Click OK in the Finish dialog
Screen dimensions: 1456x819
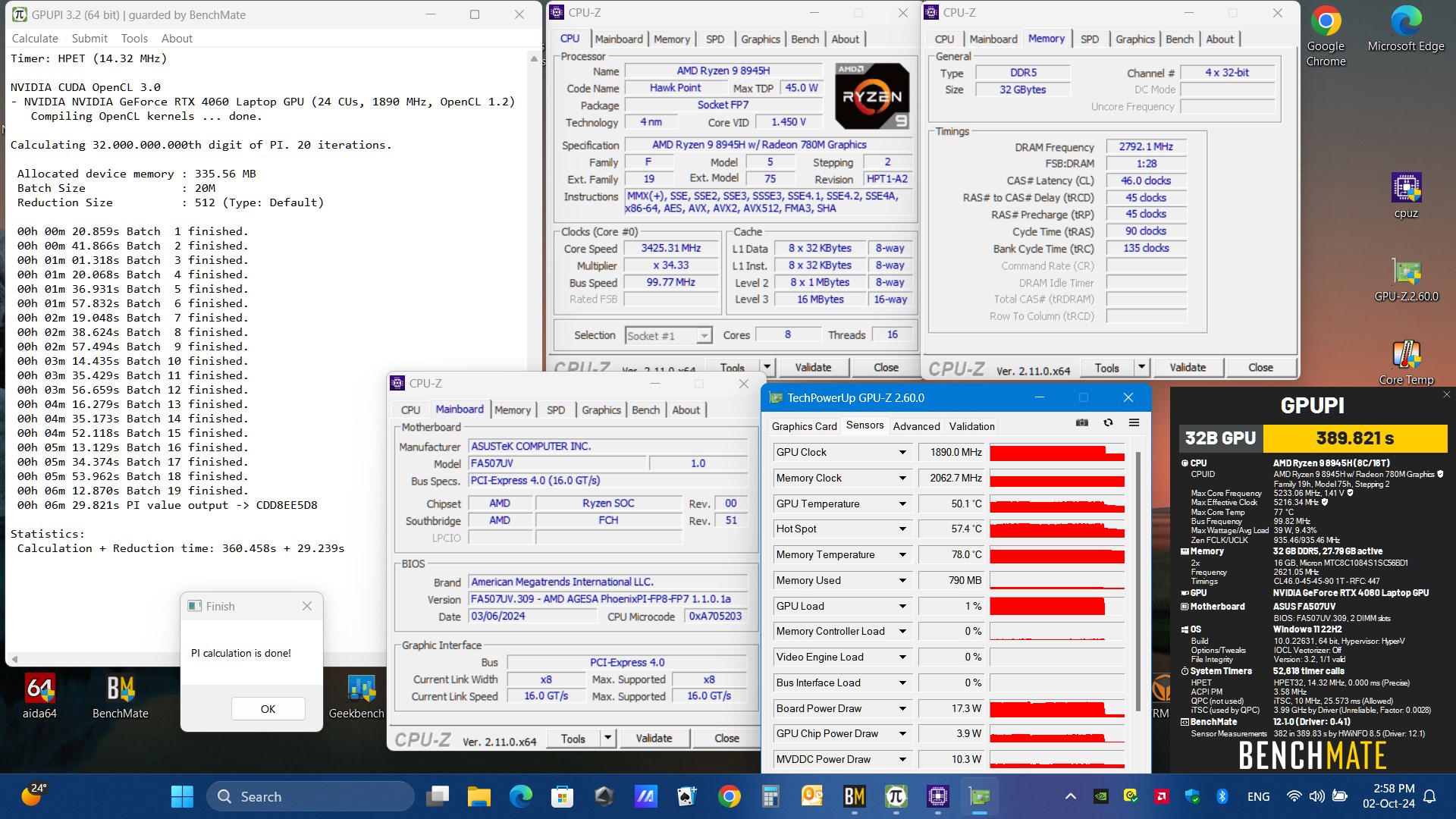coord(268,709)
